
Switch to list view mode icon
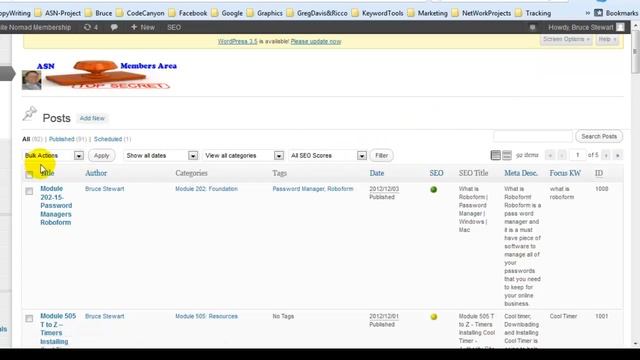point(496,155)
